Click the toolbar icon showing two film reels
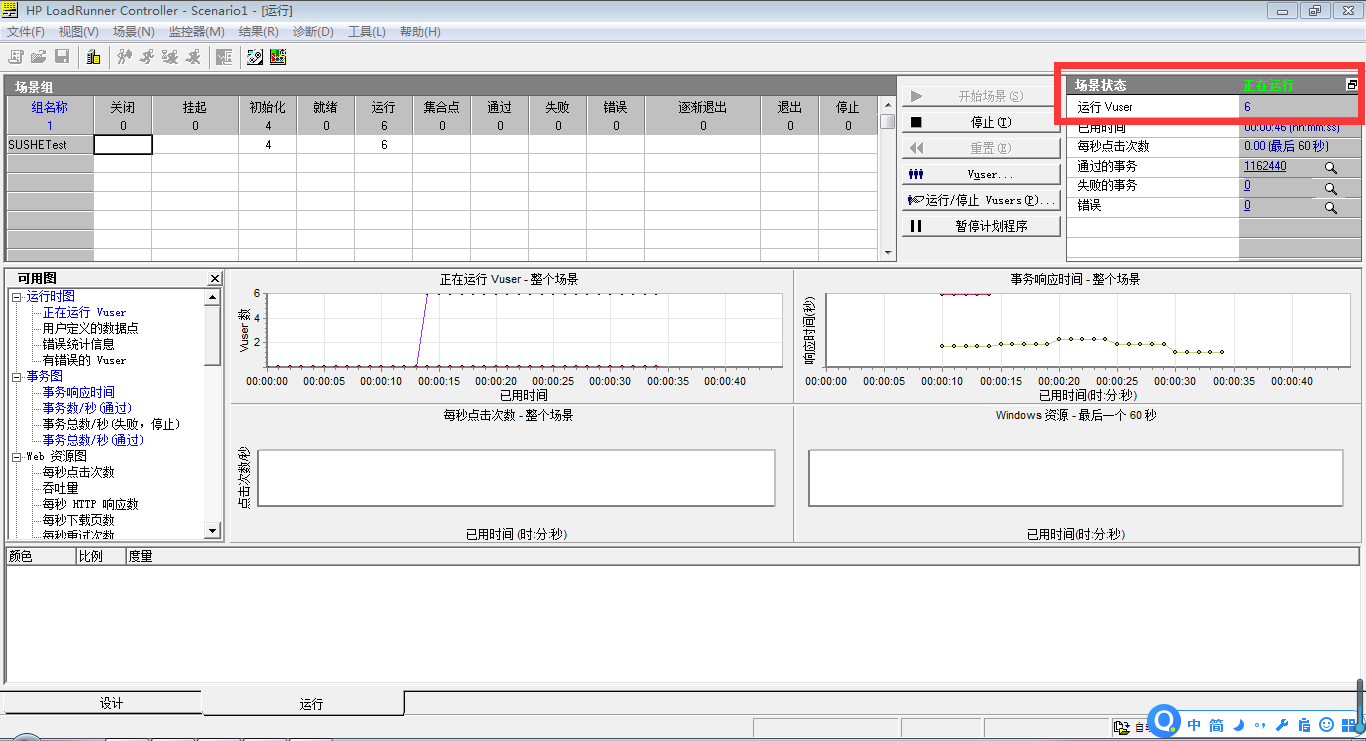 (255, 57)
